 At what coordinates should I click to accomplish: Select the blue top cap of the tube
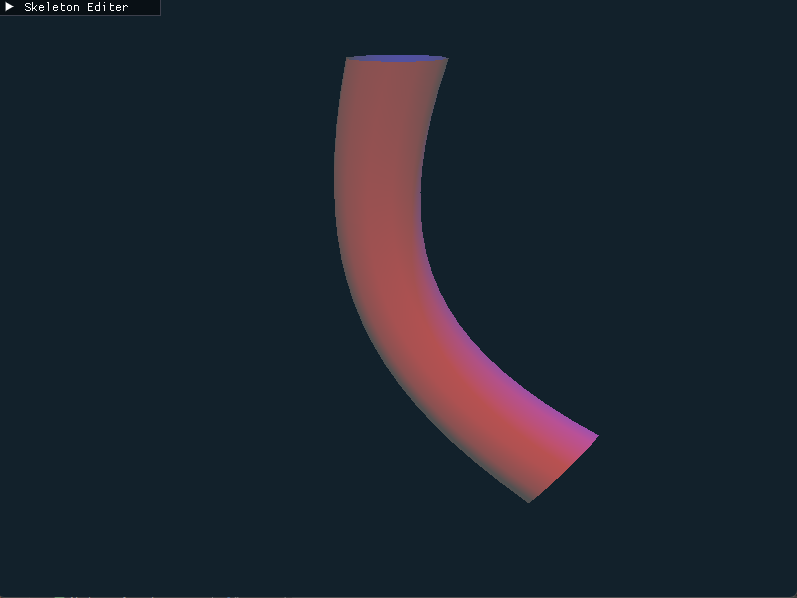tap(397, 58)
